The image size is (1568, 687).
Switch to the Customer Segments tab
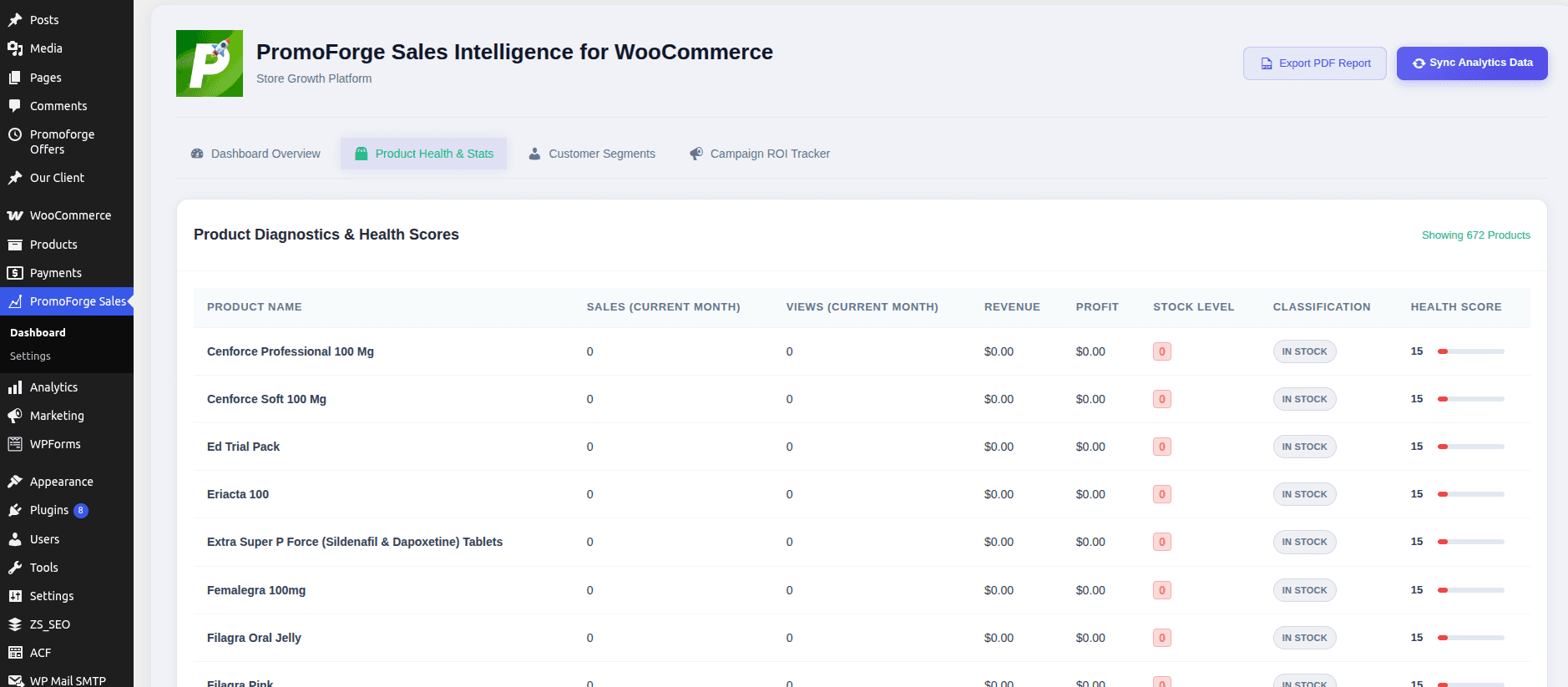(592, 154)
